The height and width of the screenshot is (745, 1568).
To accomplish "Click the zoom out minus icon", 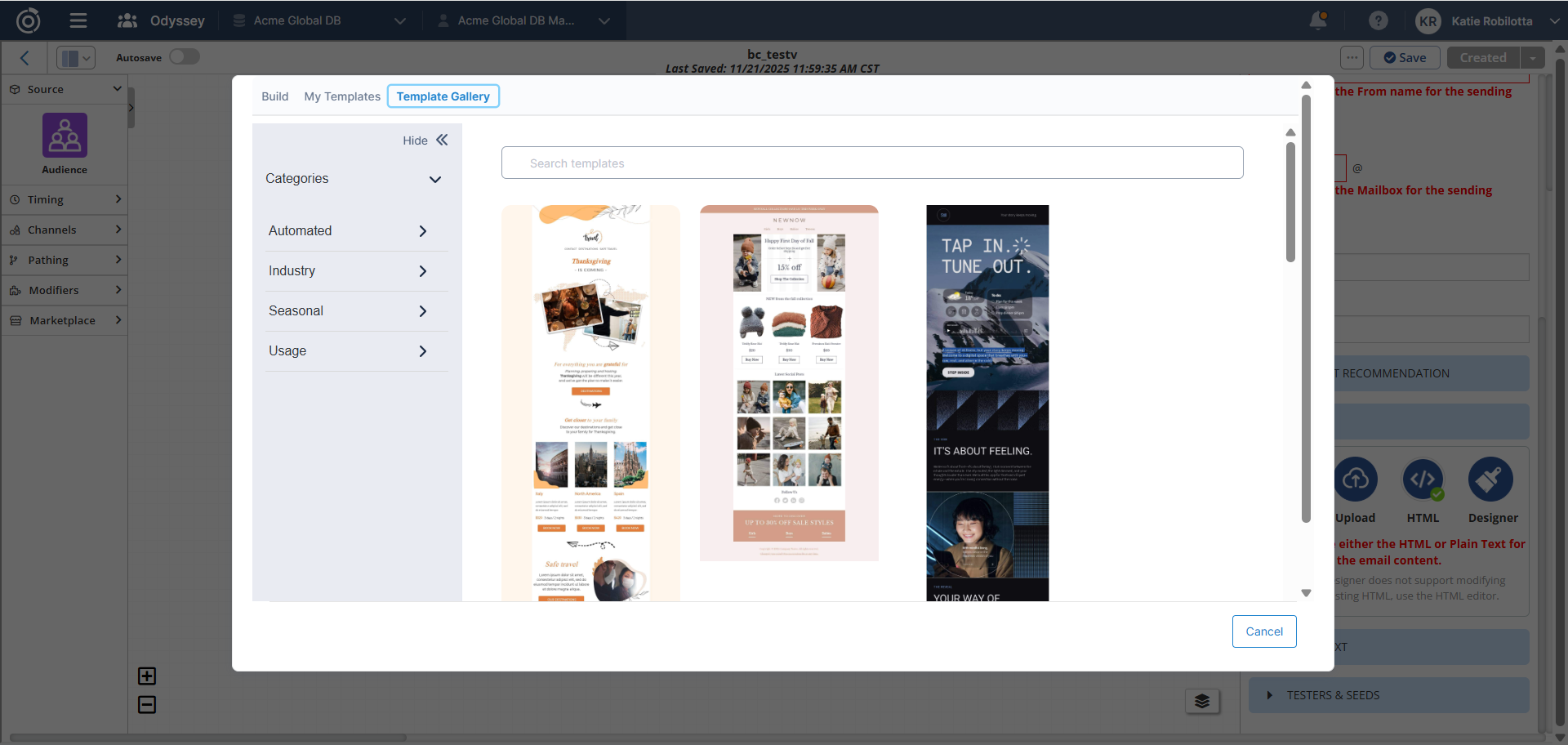I will [147, 704].
